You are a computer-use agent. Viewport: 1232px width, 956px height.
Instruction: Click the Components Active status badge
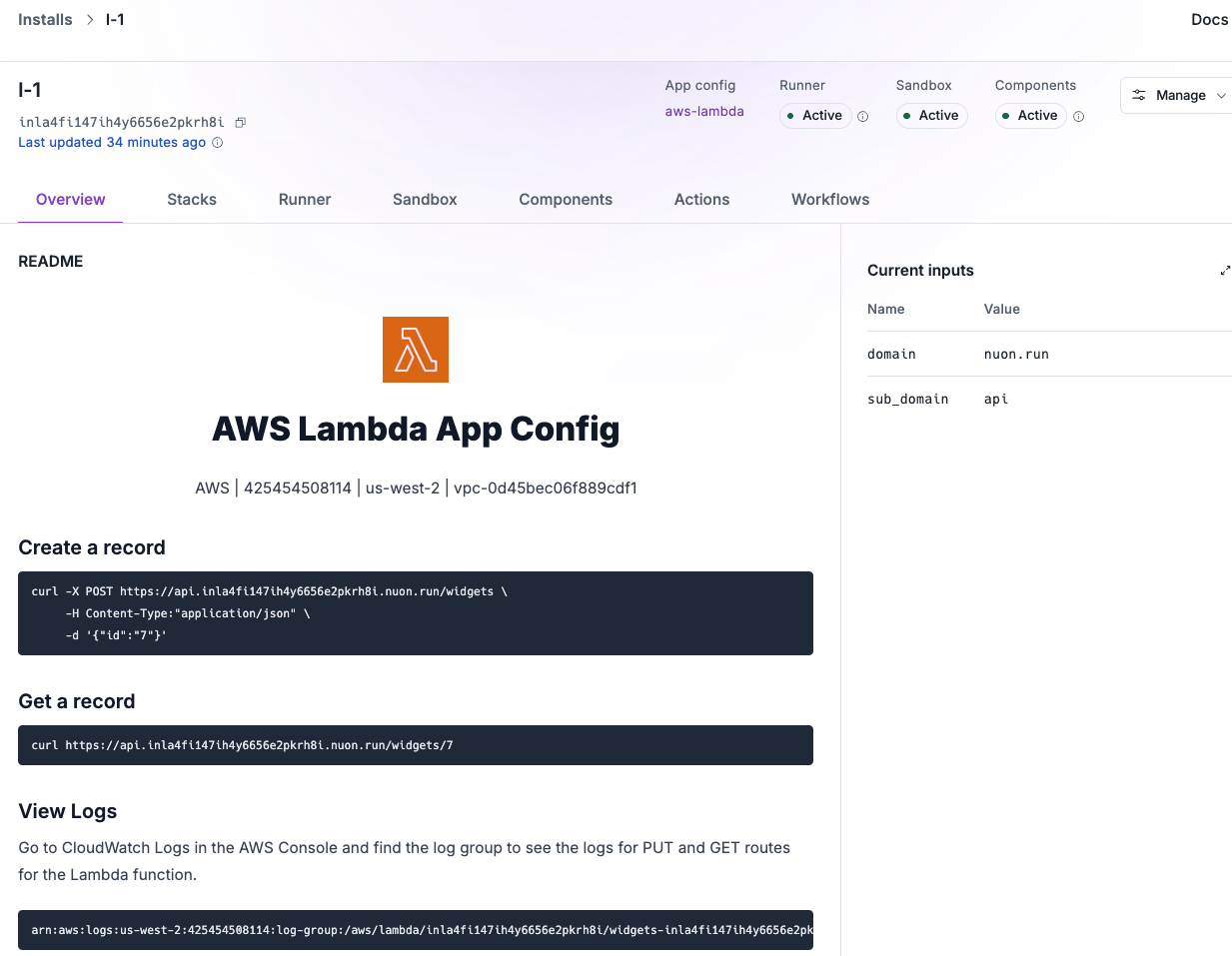point(1030,116)
